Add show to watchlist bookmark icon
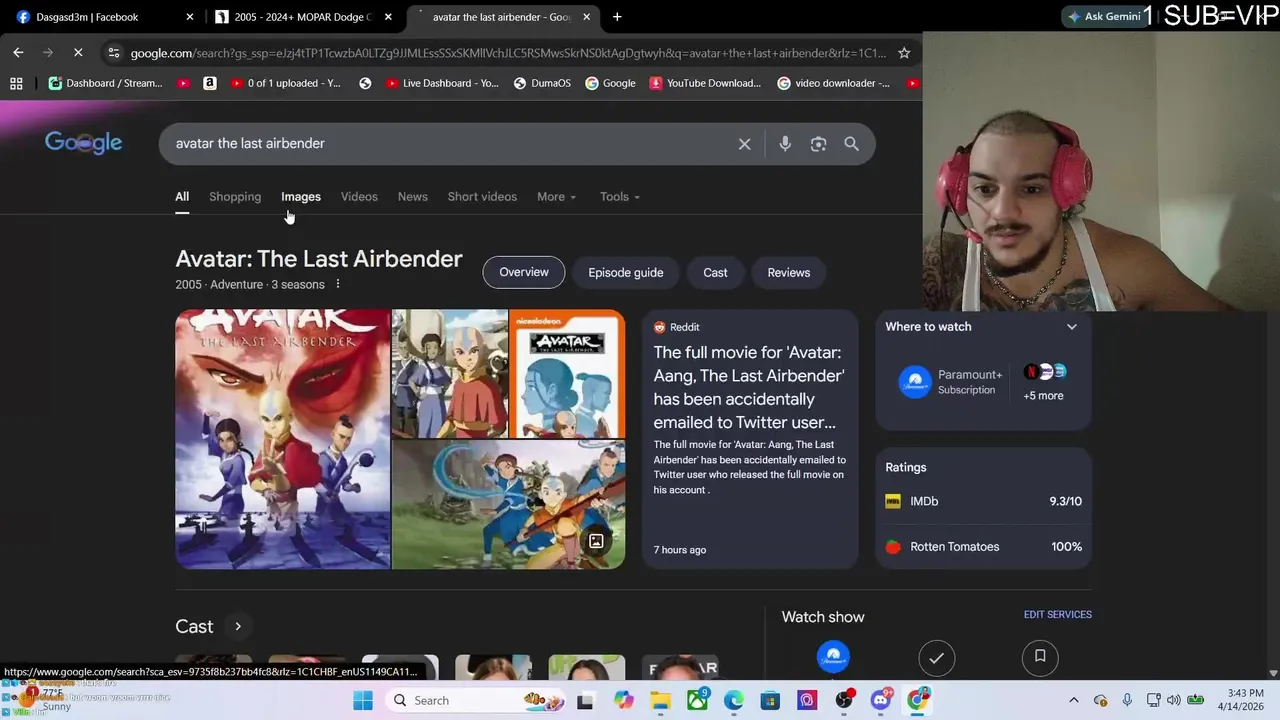The width and height of the screenshot is (1280, 720). 1040,657
